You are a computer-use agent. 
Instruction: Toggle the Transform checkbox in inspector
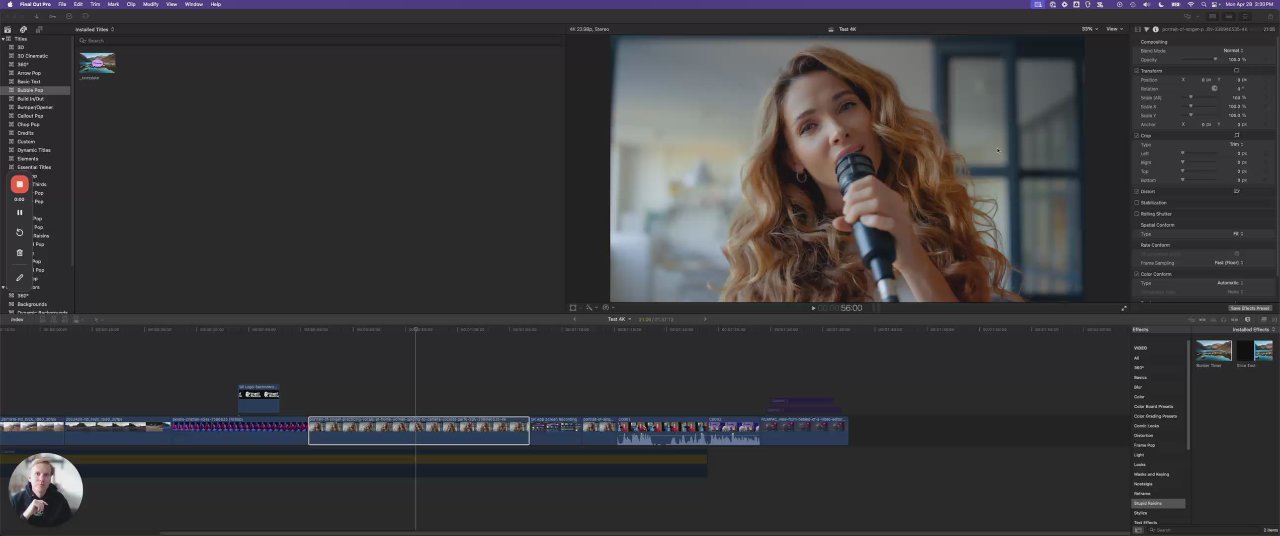tap(1137, 71)
